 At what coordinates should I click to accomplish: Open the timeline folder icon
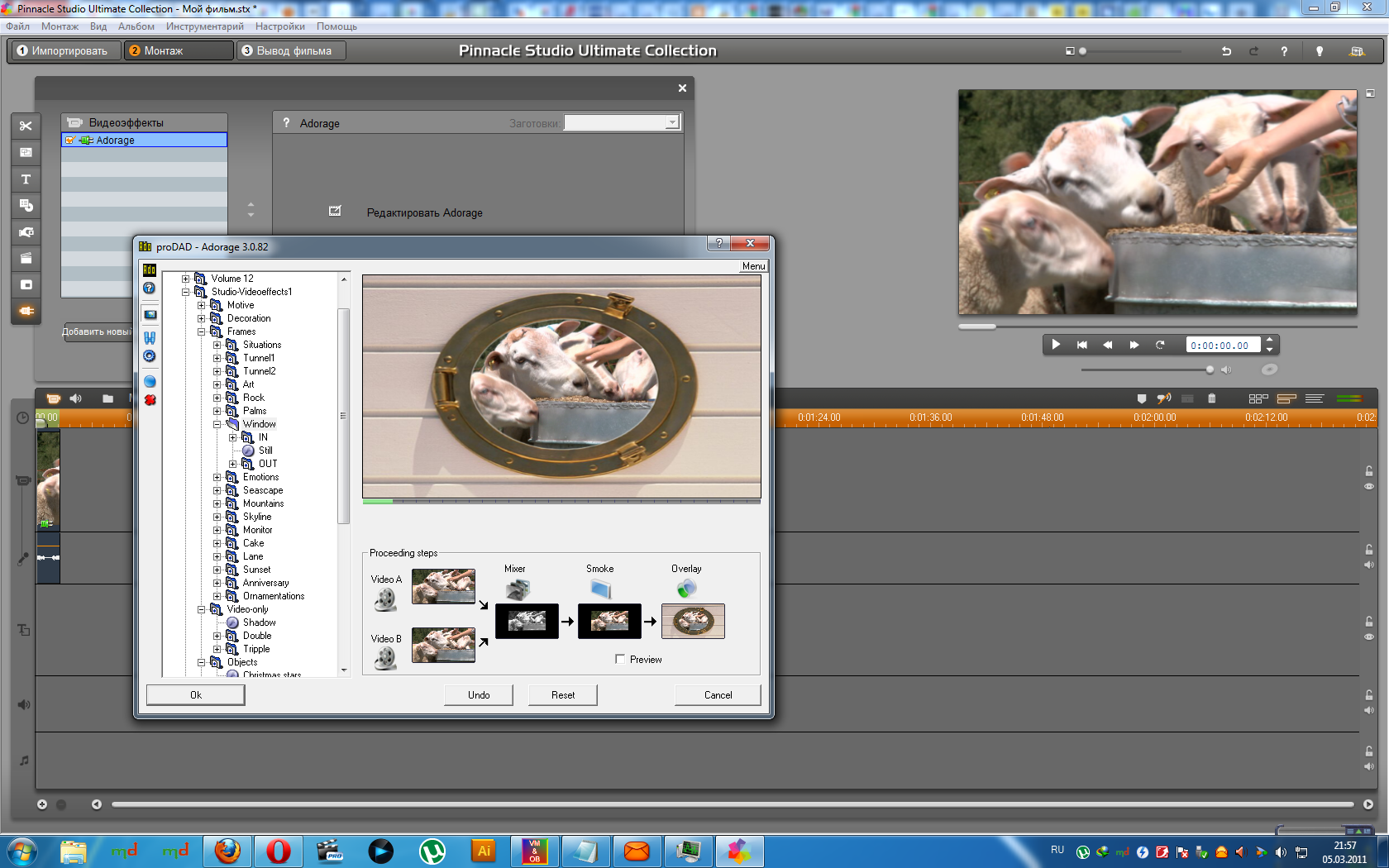107,398
